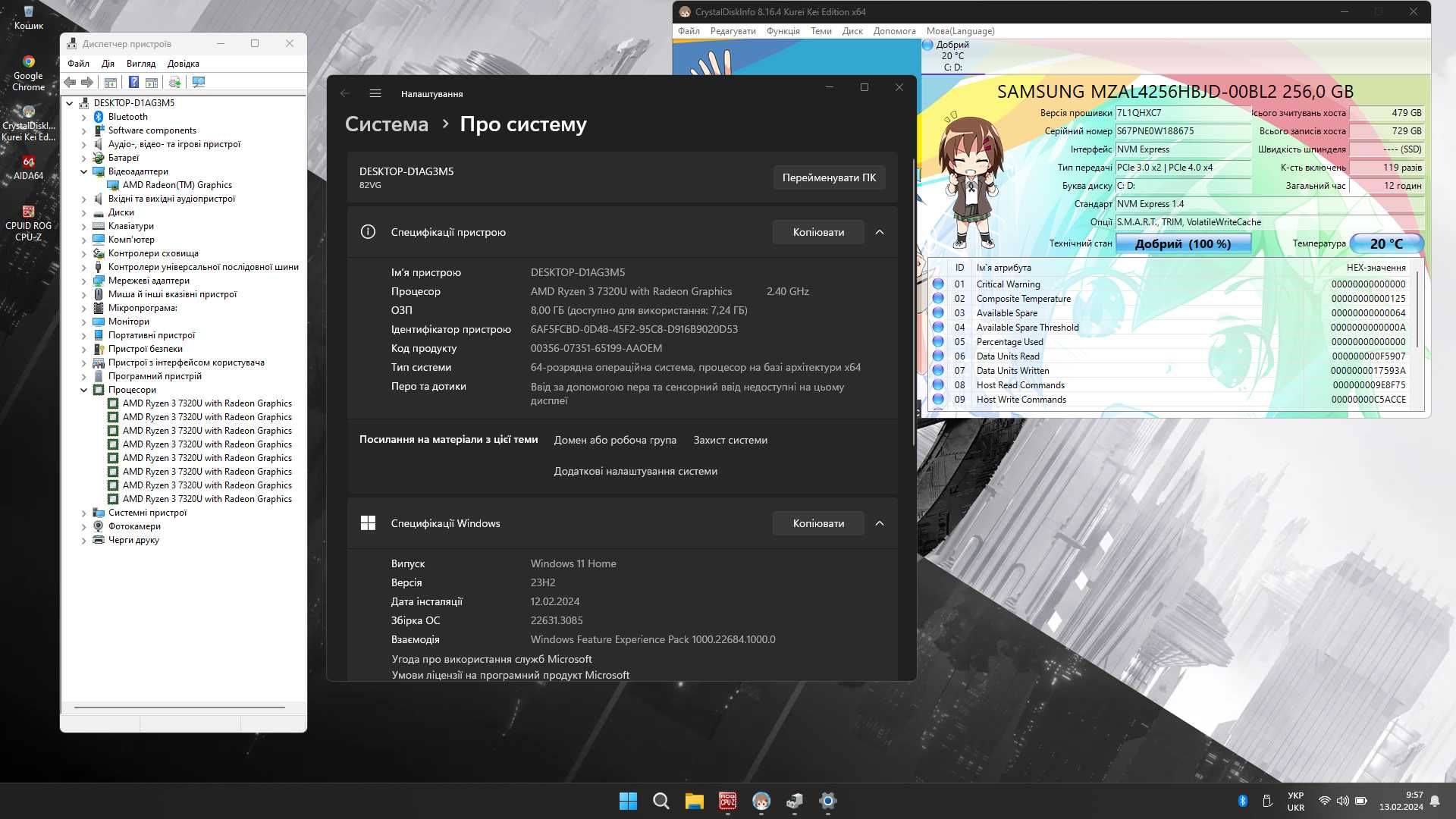Click the back arrow in Settings window

(345, 93)
